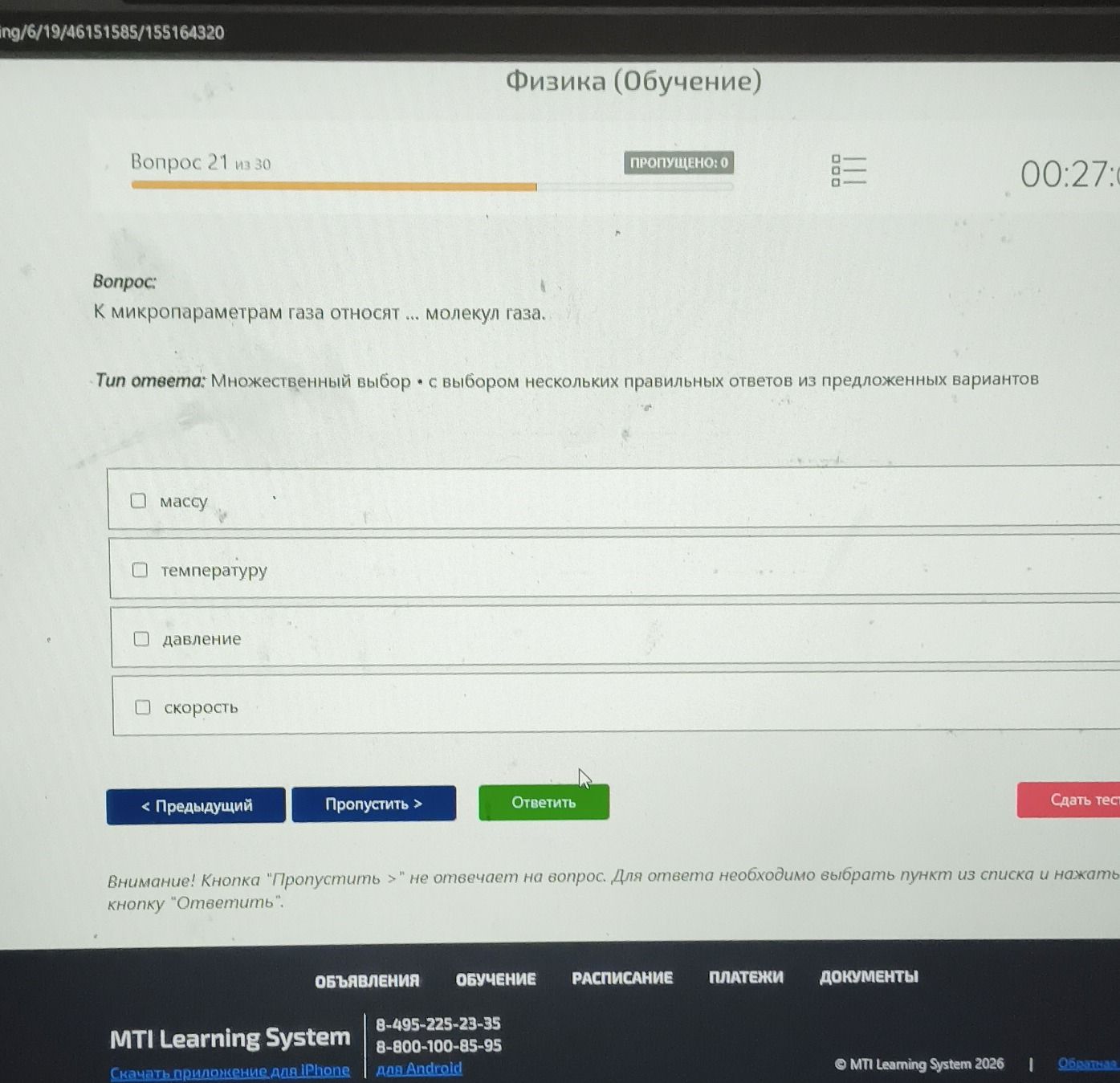
Task: Click the MTI Learning System logo
Action: tap(230, 1038)
